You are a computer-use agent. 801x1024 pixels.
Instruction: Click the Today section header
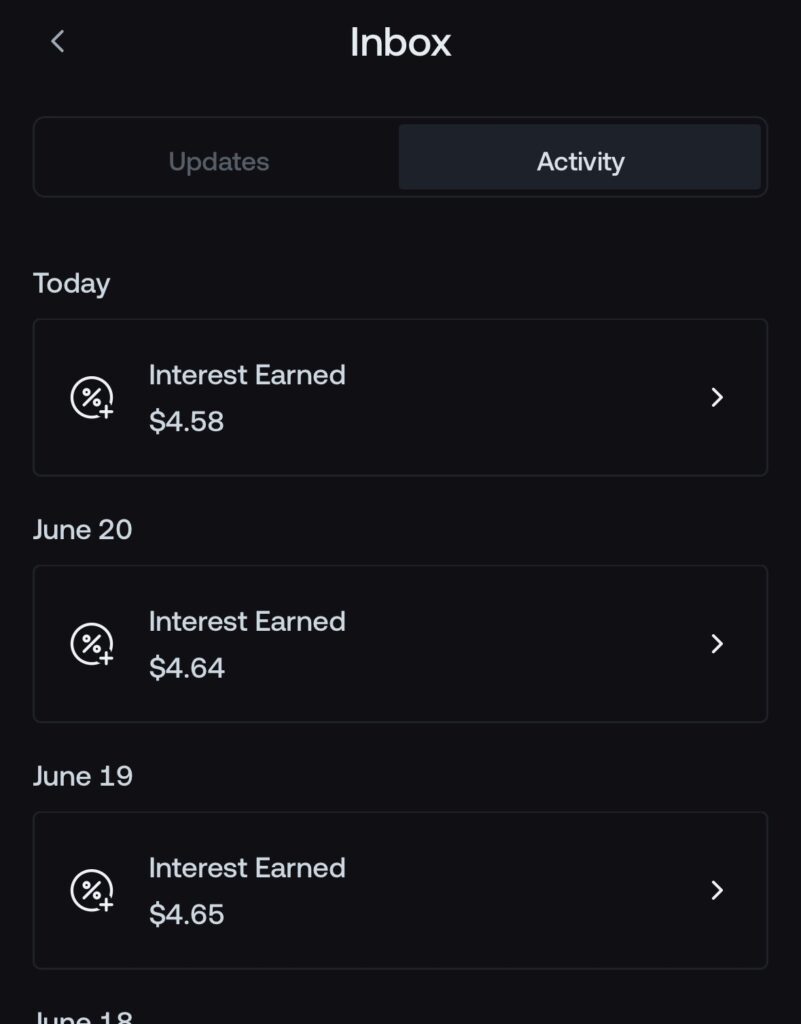(x=72, y=284)
